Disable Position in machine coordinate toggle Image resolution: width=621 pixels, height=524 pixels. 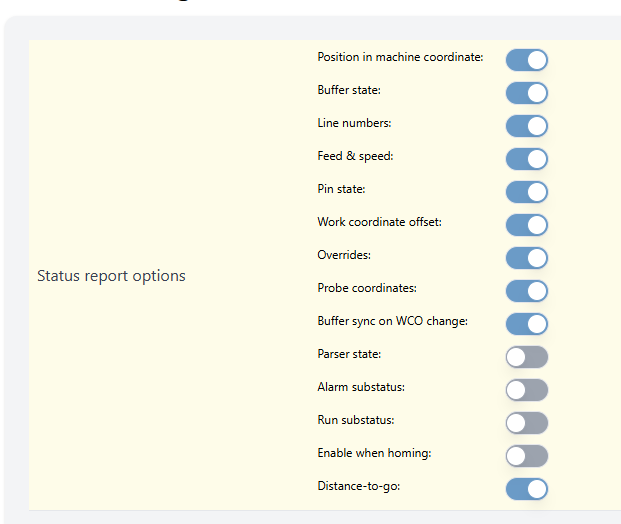point(526,60)
